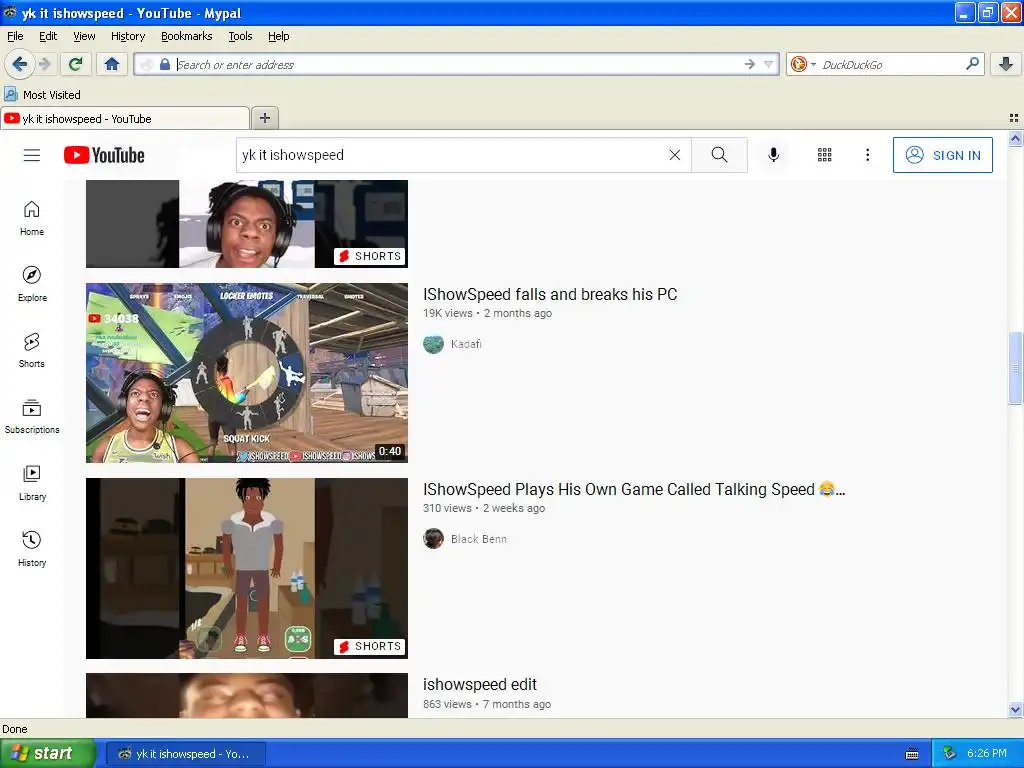The height and width of the screenshot is (768, 1024).
Task: Click the browser forward arrow
Action: pyautogui.click(x=44, y=64)
